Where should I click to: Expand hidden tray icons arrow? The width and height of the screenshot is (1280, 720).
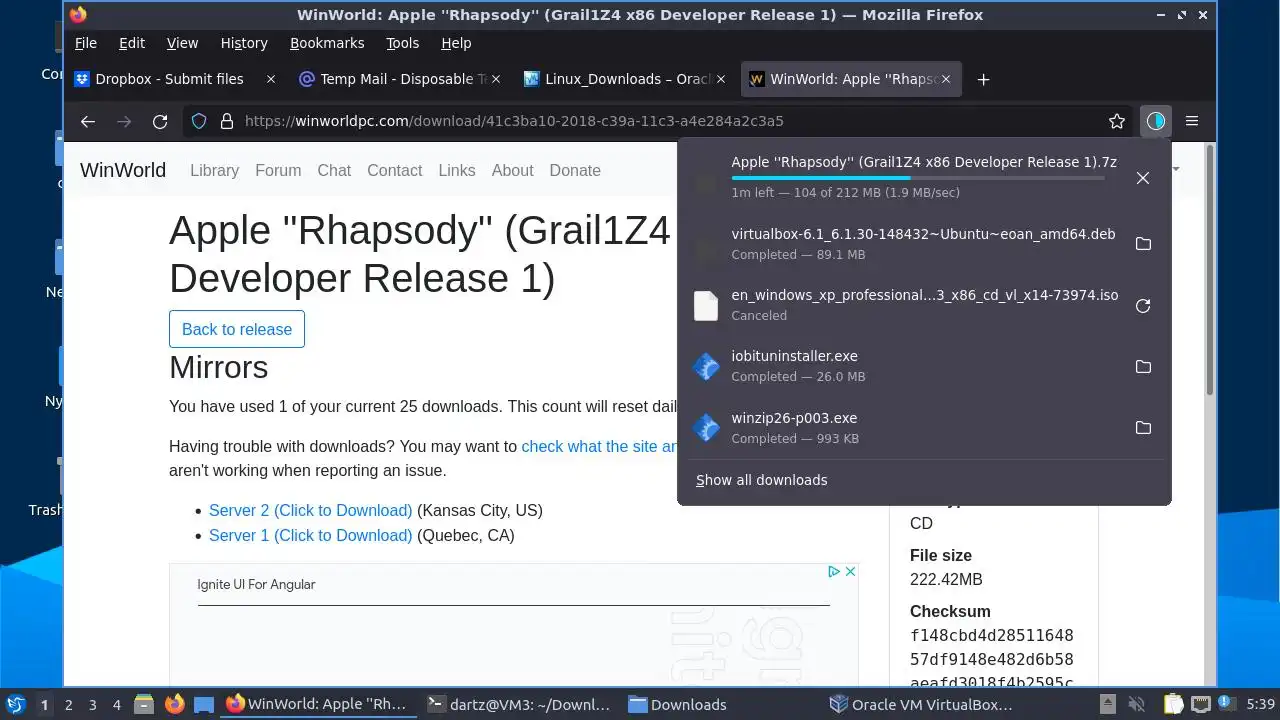(1108, 705)
